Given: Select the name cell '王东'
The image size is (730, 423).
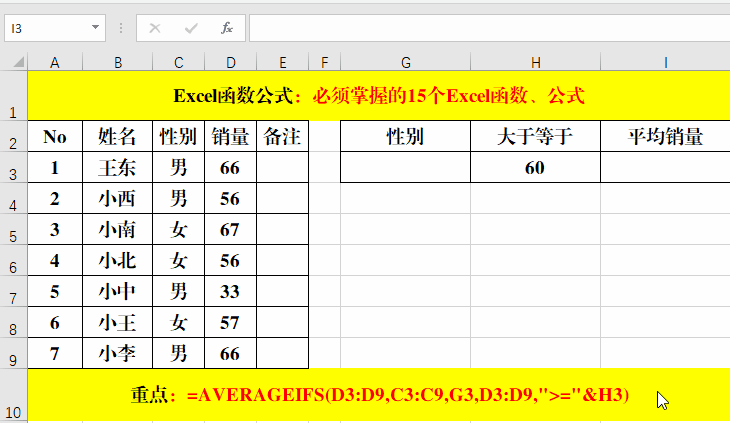Looking at the screenshot, I should click(x=117, y=167).
